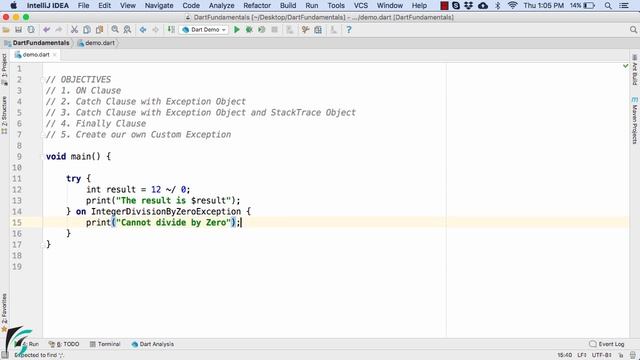Click comment '// 4. Finally Clause'

point(96,124)
